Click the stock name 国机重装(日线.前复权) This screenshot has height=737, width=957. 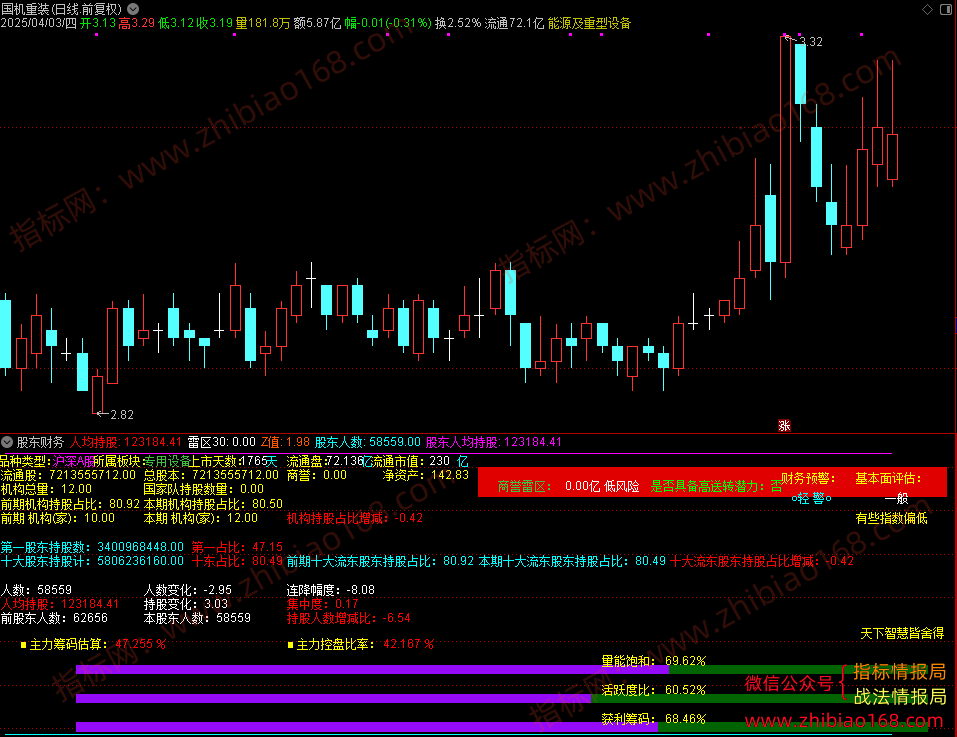pyautogui.click(x=62, y=9)
